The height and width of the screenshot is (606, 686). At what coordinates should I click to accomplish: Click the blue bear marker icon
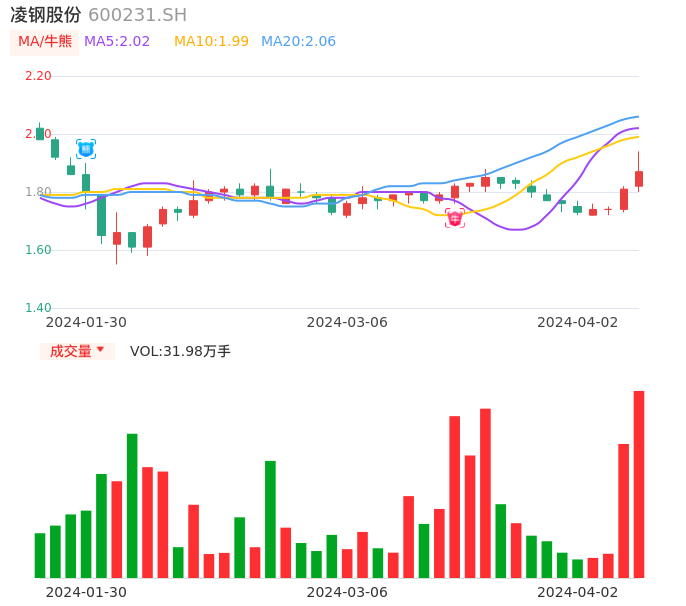[x=86, y=149]
